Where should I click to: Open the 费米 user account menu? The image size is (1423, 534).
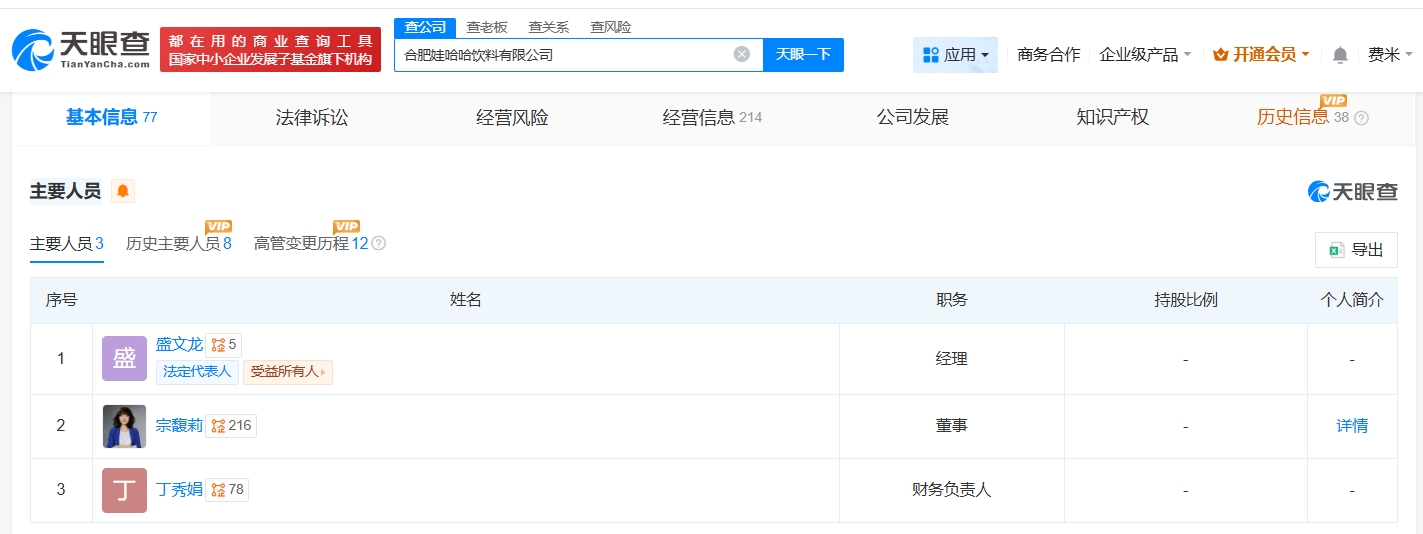(1390, 55)
